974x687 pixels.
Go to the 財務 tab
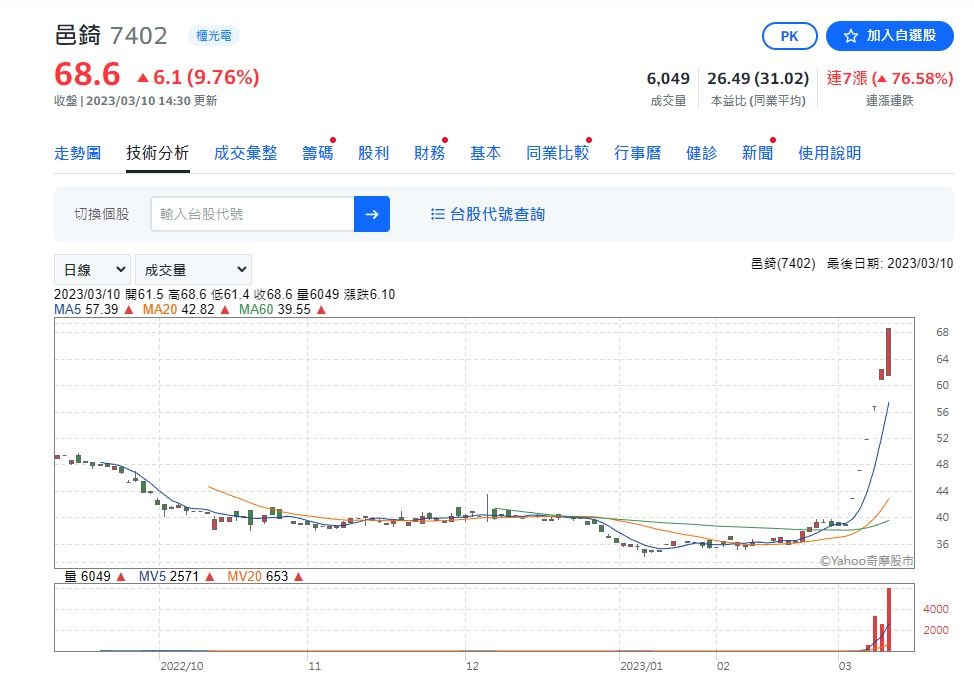pyautogui.click(x=429, y=153)
